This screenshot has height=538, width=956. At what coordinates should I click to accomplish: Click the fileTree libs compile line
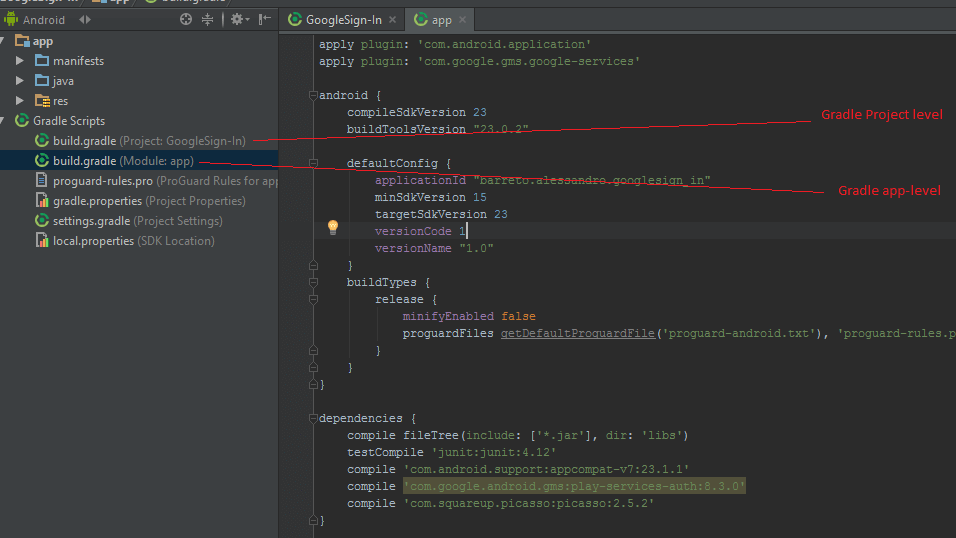point(518,436)
